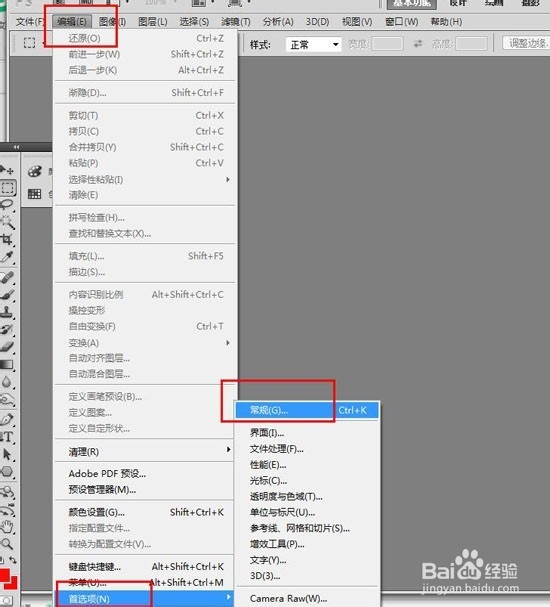Select the Eyedropper tool
The image size is (550, 607).
[7, 257]
